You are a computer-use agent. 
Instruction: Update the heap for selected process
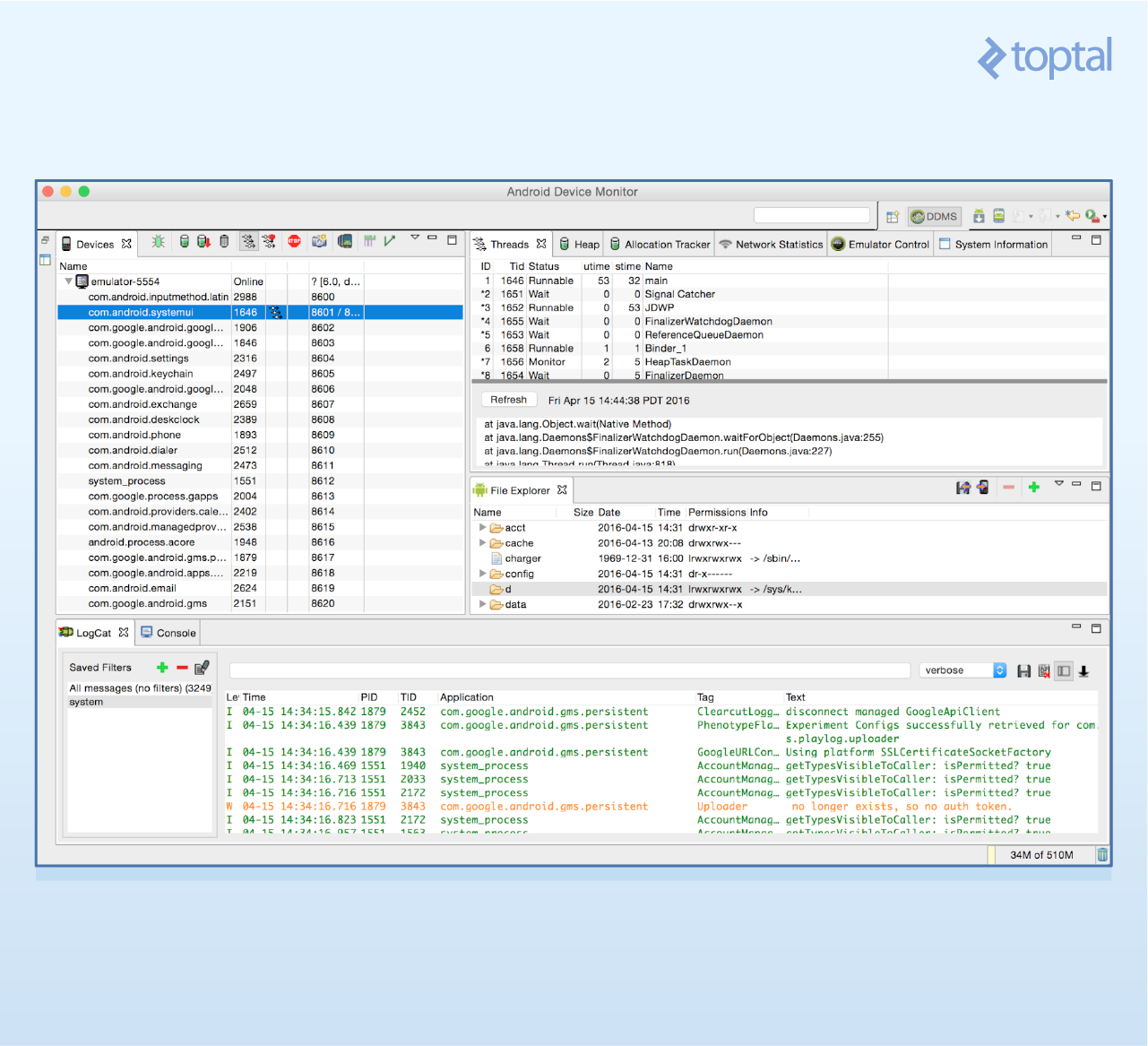pyautogui.click(x=184, y=242)
